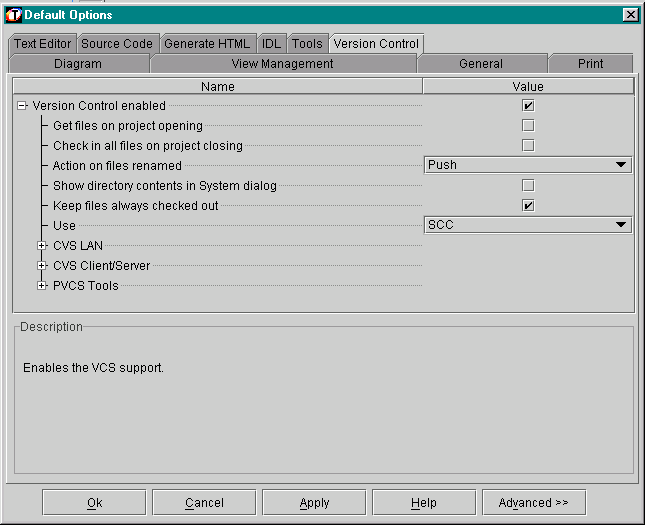Click the Advanced >> button
Screen dimensions: 645x525
click(533, 502)
